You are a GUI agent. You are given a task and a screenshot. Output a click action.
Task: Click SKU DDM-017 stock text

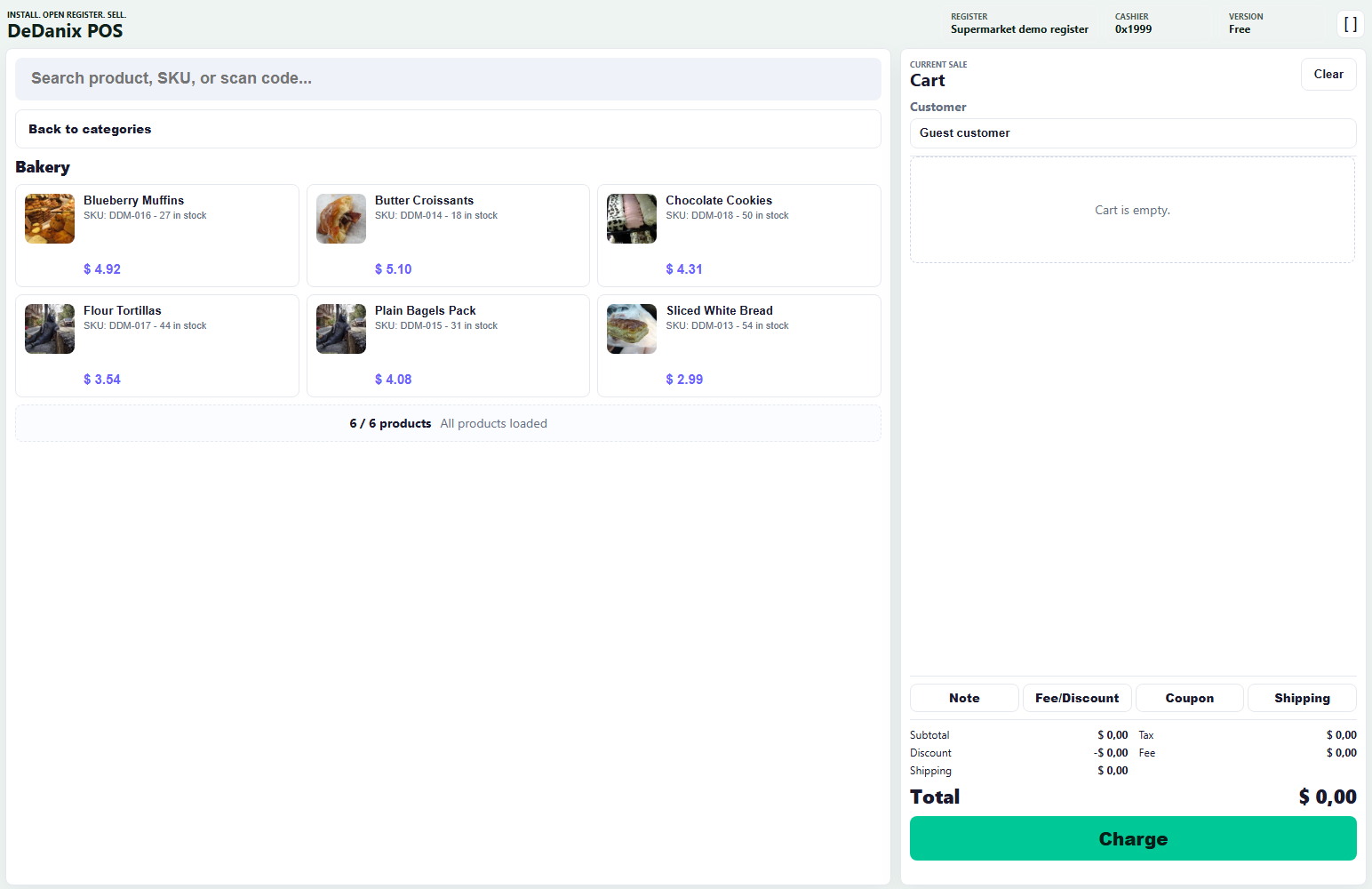click(x=145, y=325)
